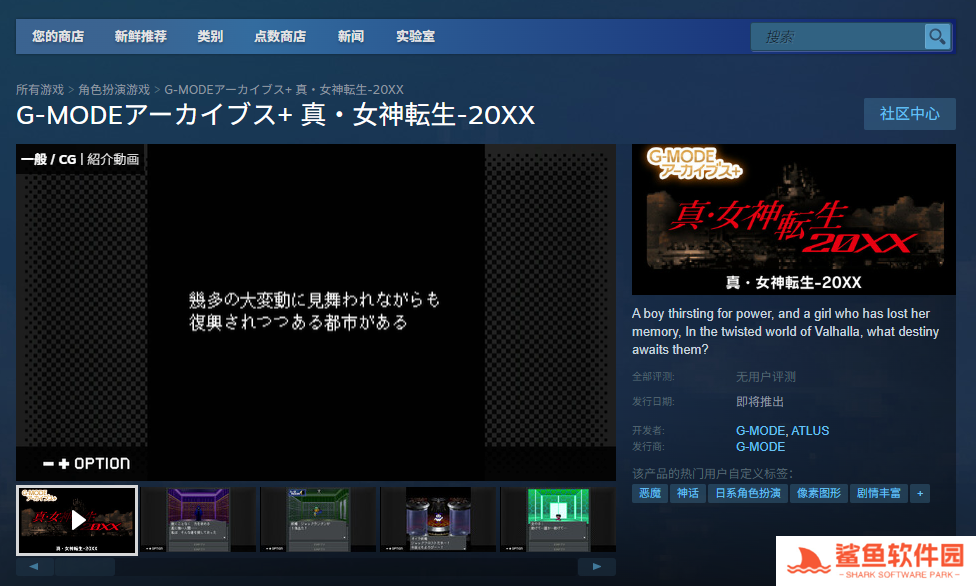Open the 社区中心 button
976x586 pixels.
tap(909, 114)
